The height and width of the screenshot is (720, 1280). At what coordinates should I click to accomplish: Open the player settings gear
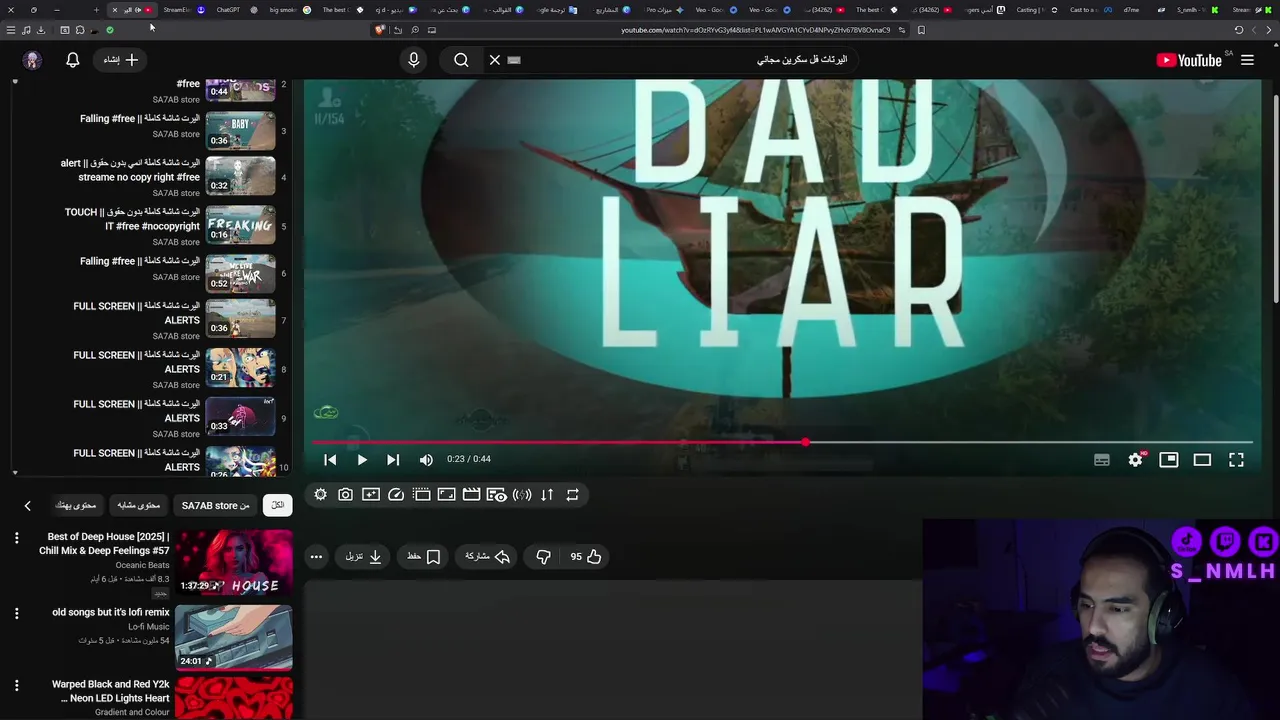click(1136, 460)
